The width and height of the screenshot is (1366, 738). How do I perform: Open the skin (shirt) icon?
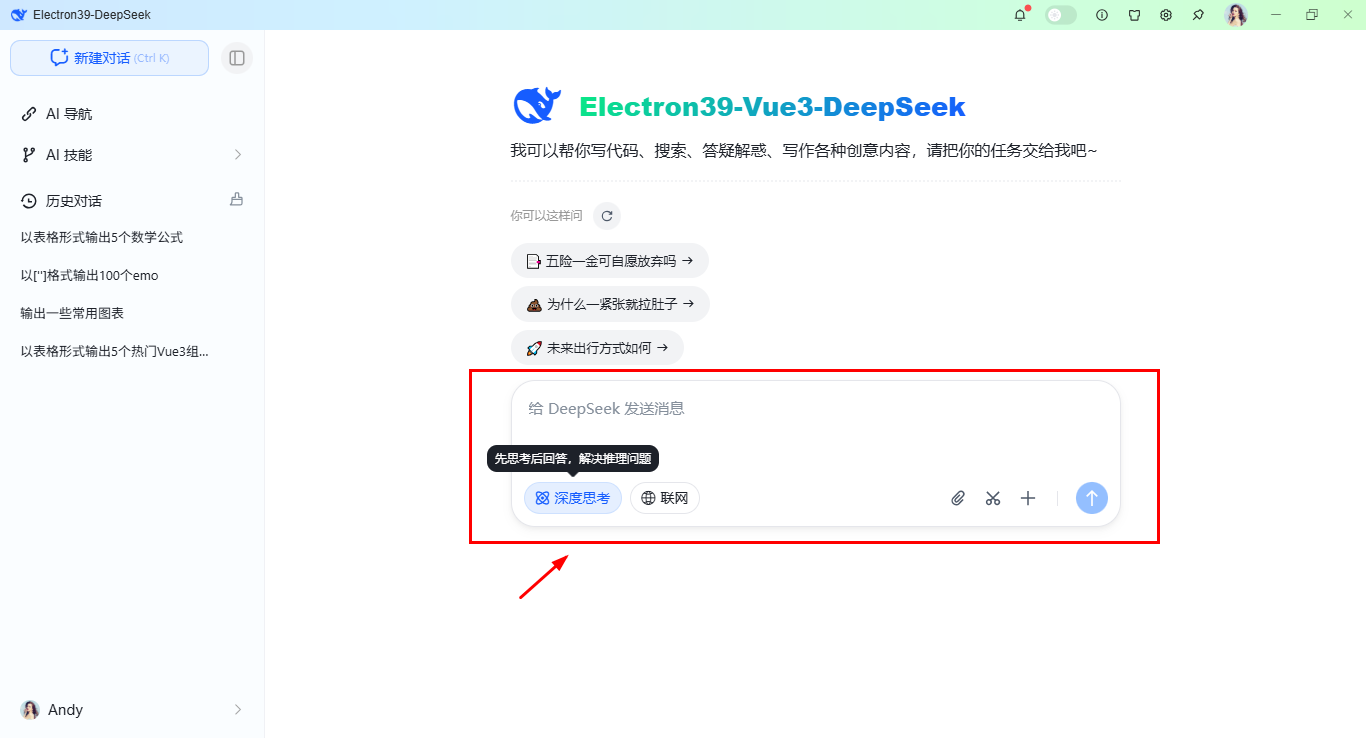(x=1134, y=15)
